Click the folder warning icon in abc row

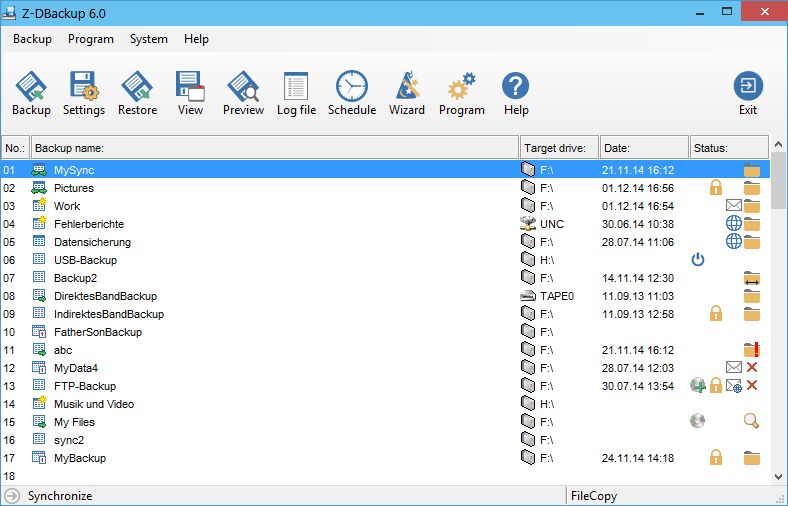point(752,349)
